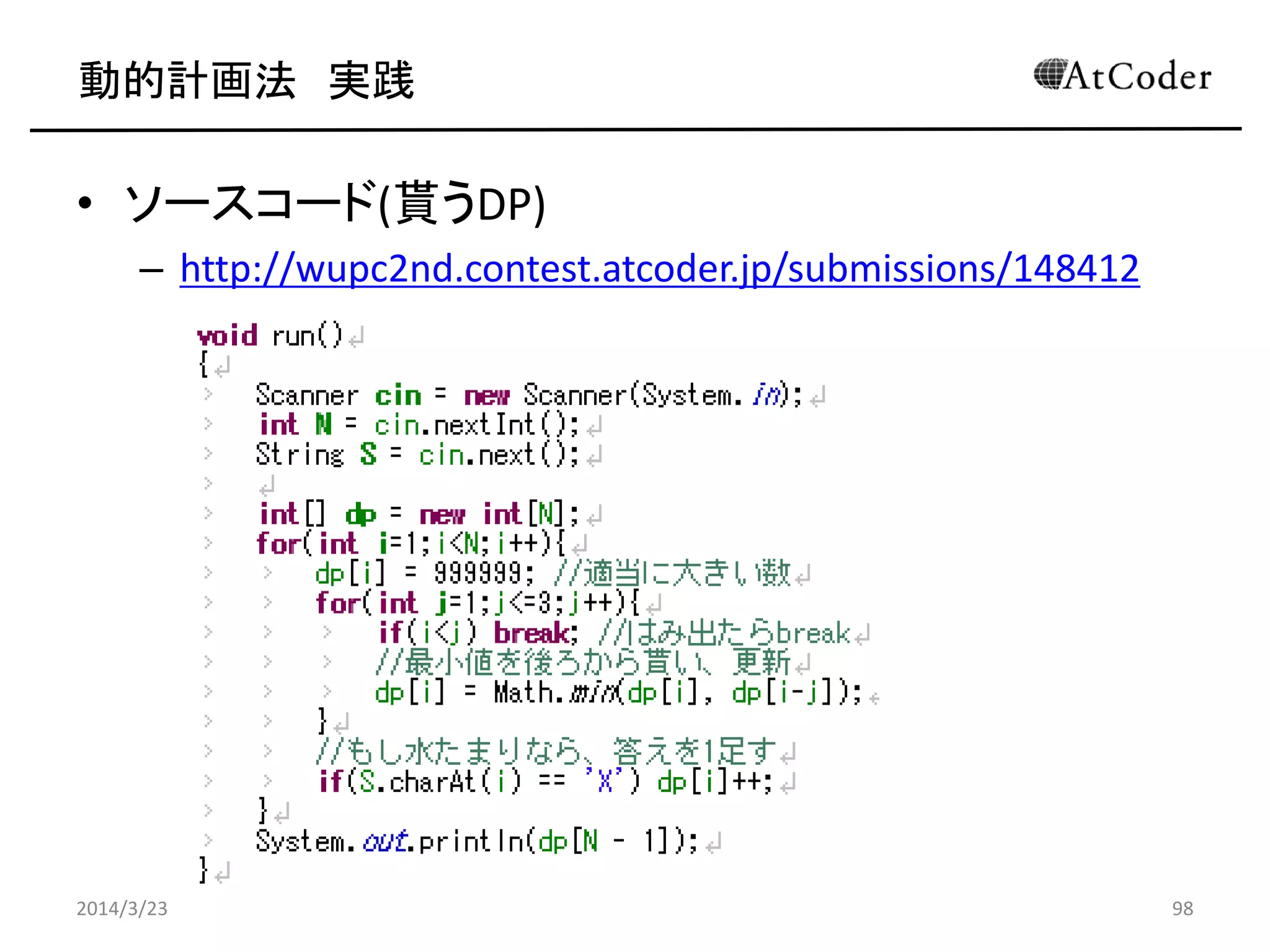This screenshot has height=952, width=1270.
Task: Click the line 'dp[i] = 999999;'
Action: (x=425, y=573)
